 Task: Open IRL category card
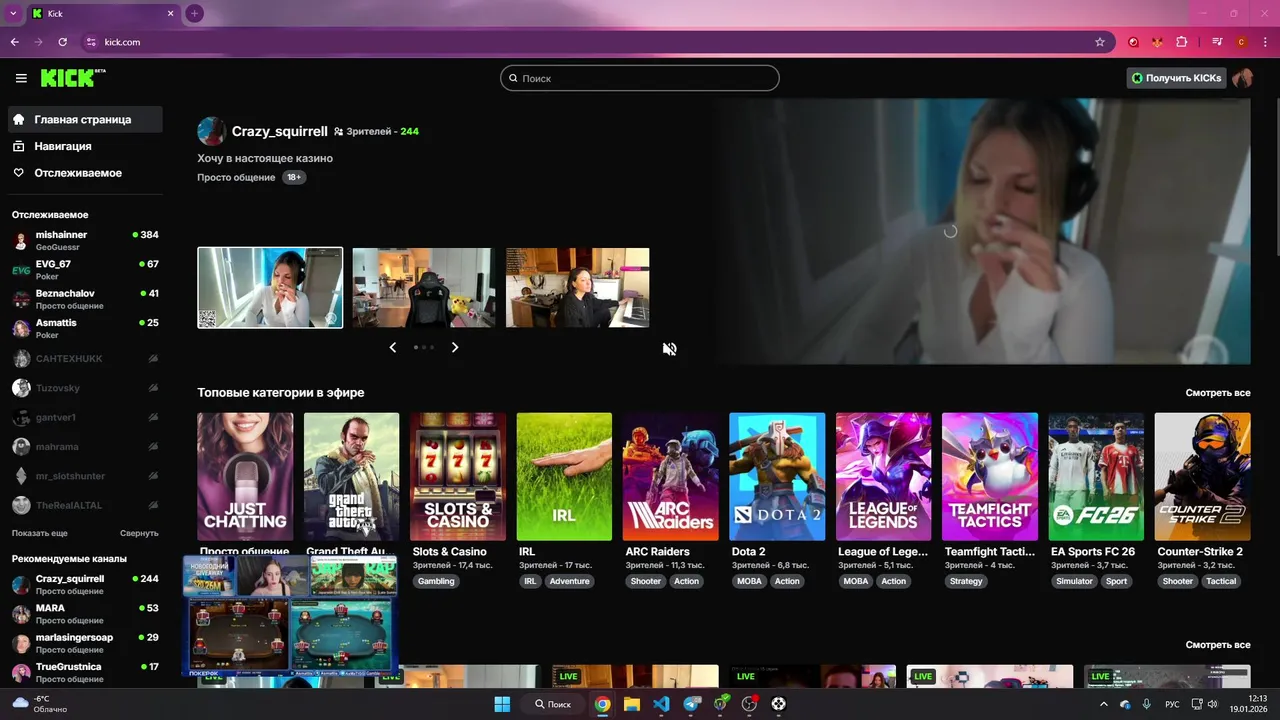coord(564,477)
